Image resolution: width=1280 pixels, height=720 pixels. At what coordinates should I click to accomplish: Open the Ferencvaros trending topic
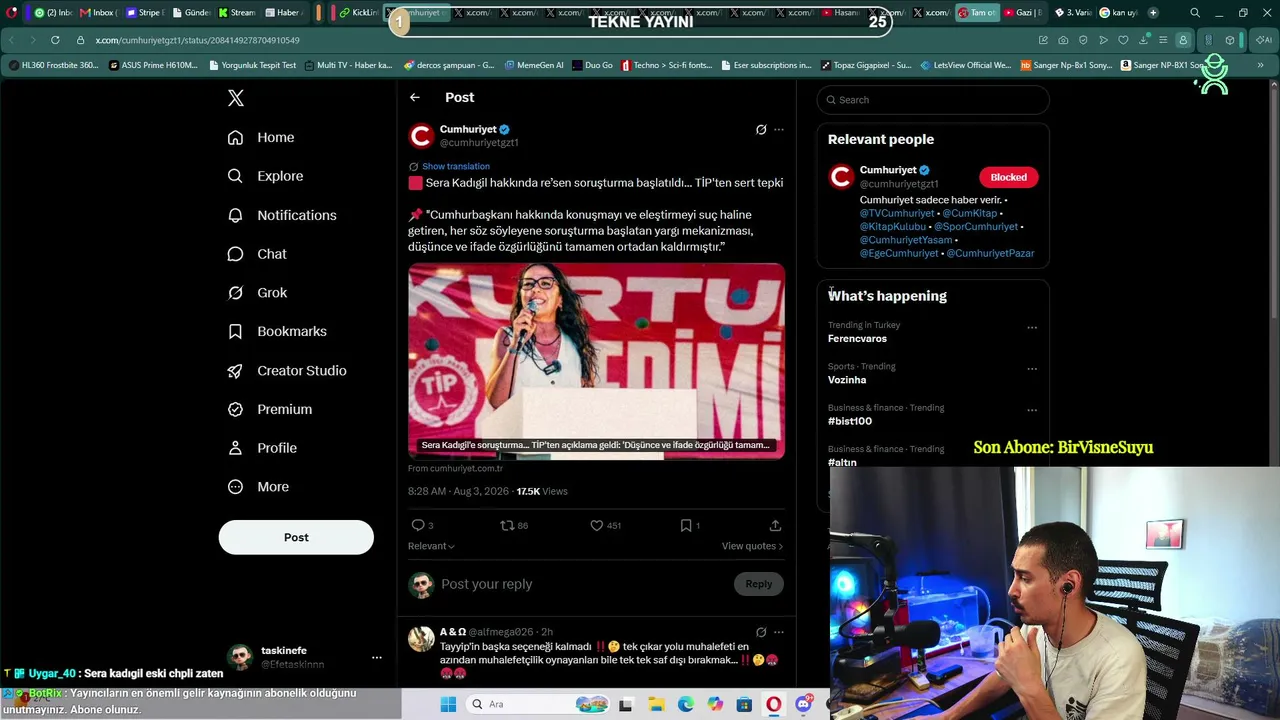click(857, 339)
